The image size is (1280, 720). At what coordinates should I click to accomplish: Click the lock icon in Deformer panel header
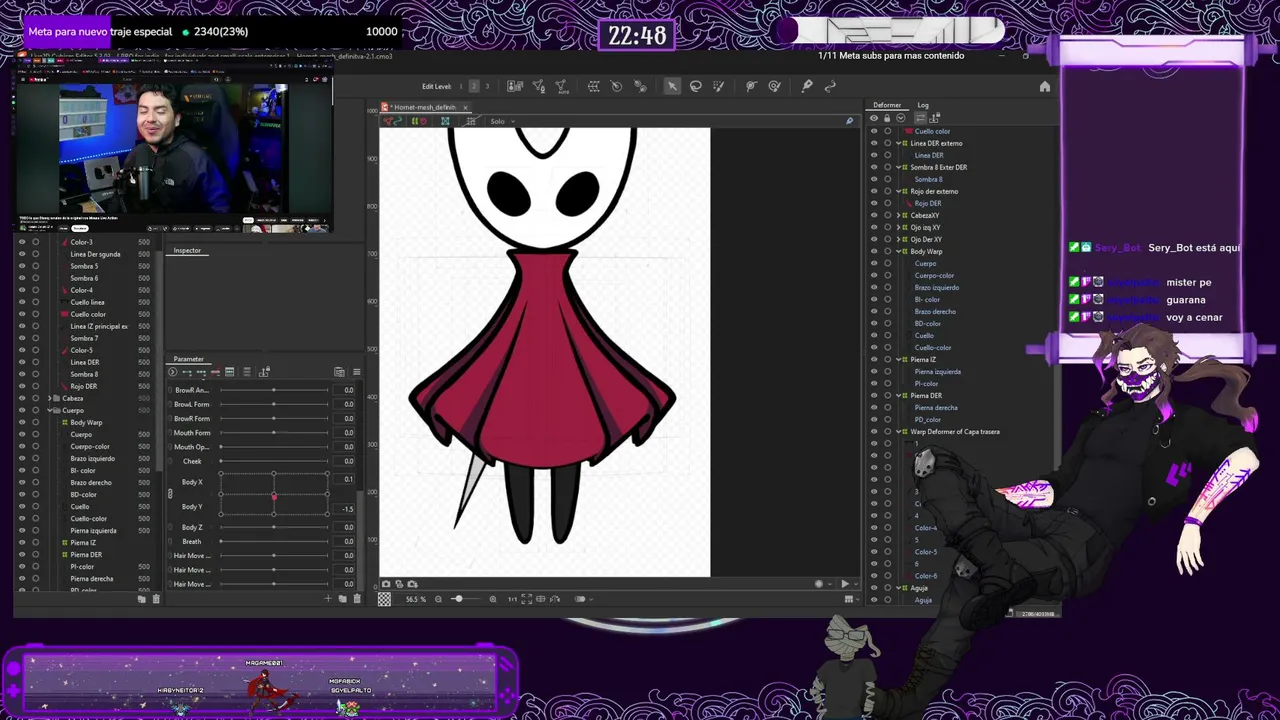tap(886, 118)
